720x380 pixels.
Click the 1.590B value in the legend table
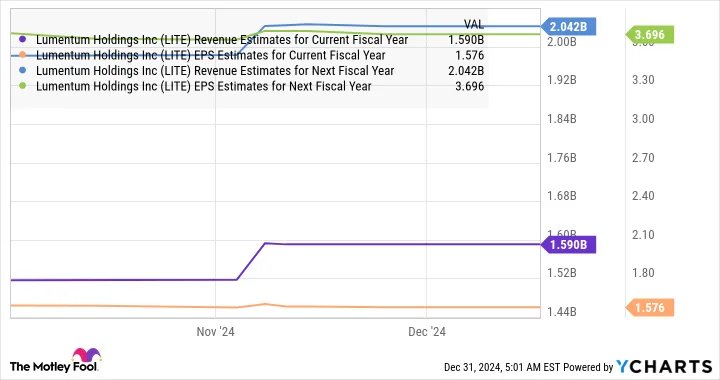[466, 40]
